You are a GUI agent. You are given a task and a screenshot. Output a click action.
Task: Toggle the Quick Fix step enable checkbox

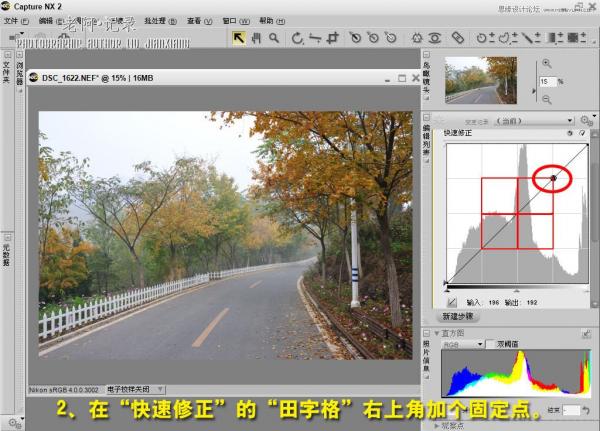[582, 133]
